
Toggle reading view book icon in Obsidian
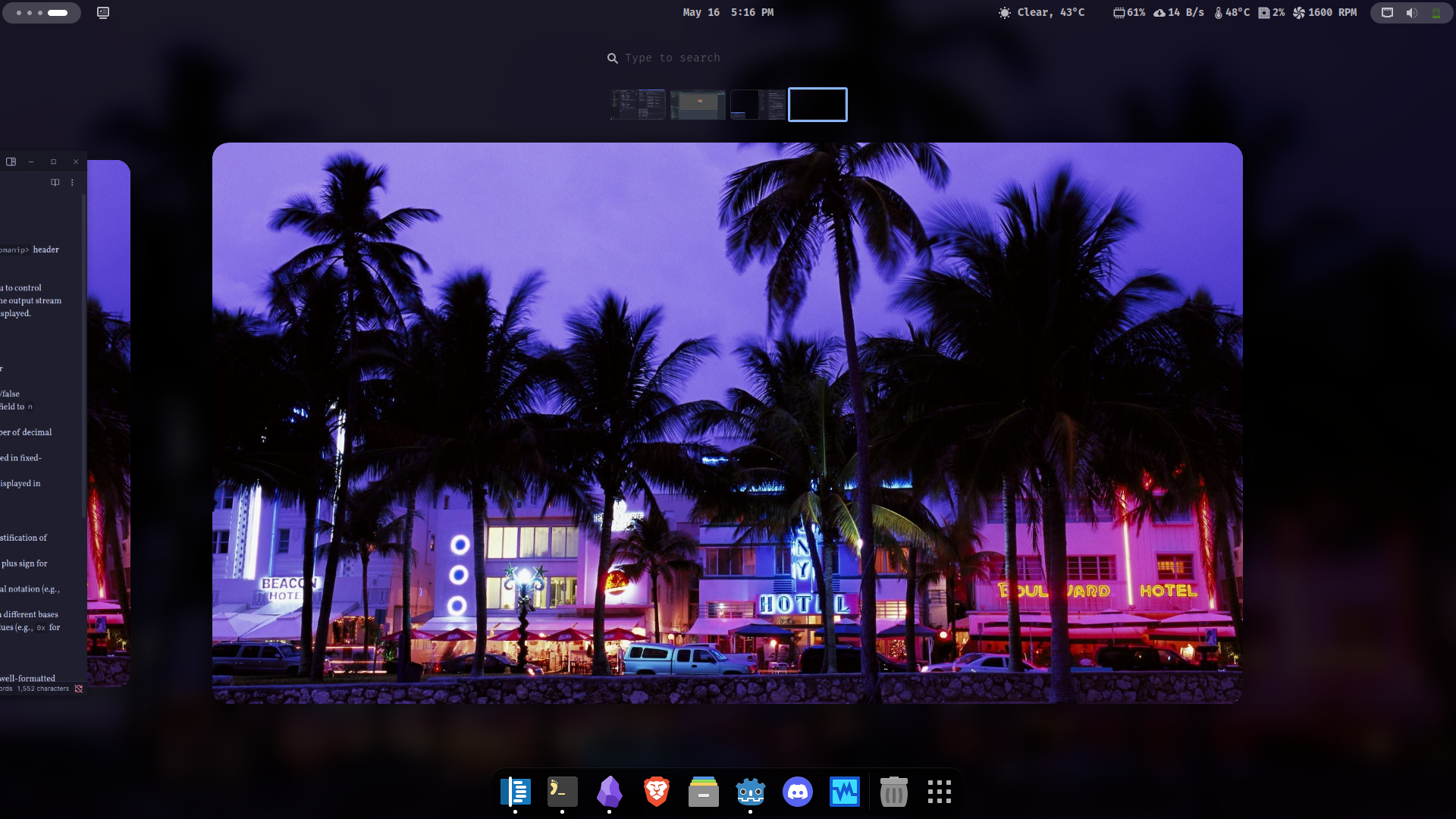(55, 182)
